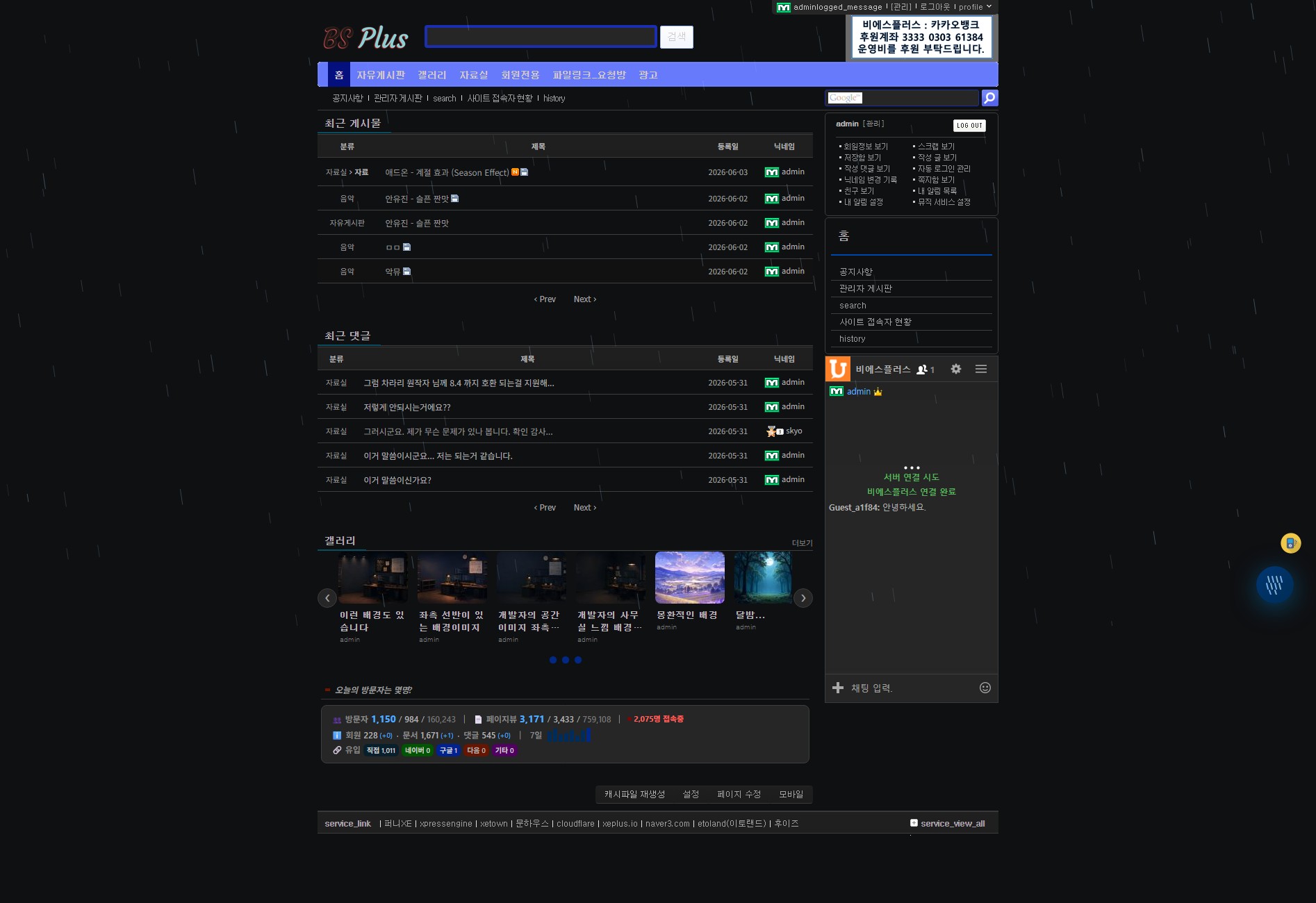Click the top-bar green admin level icon

click(784, 7)
